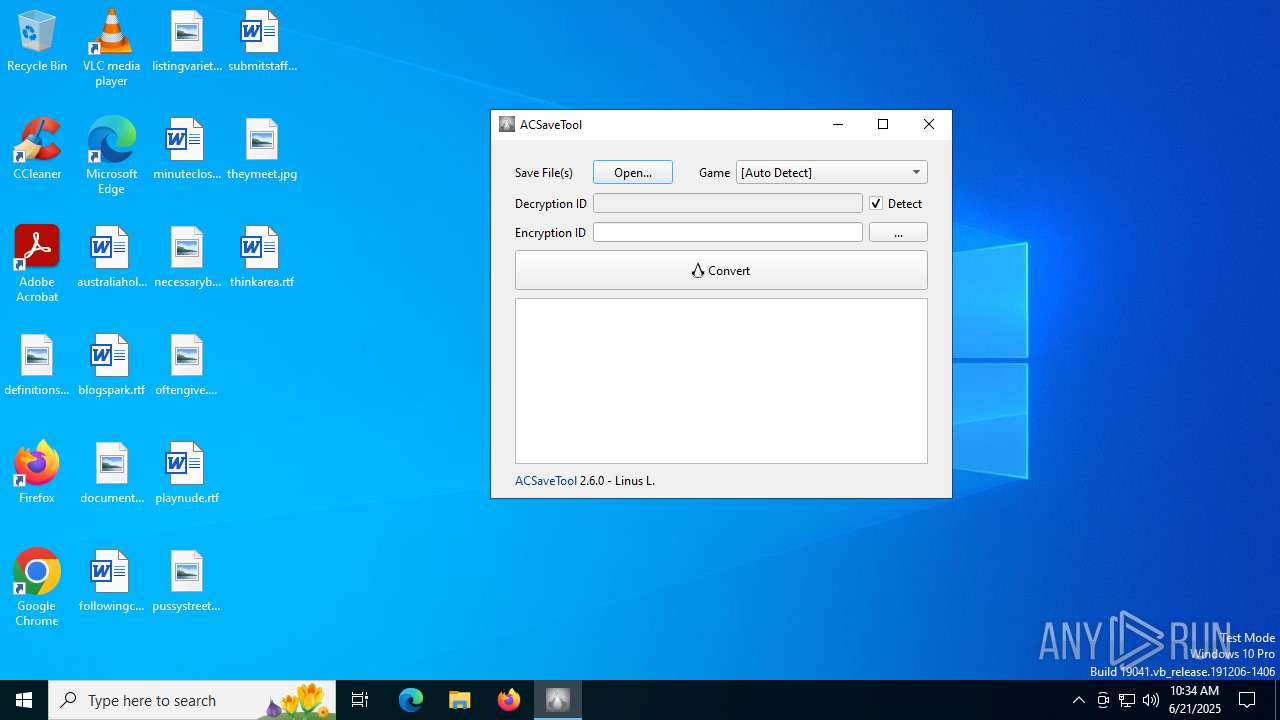Select the Recycle Bin desktop icon
Screen dimensions: 1280x720
[37, 42]
